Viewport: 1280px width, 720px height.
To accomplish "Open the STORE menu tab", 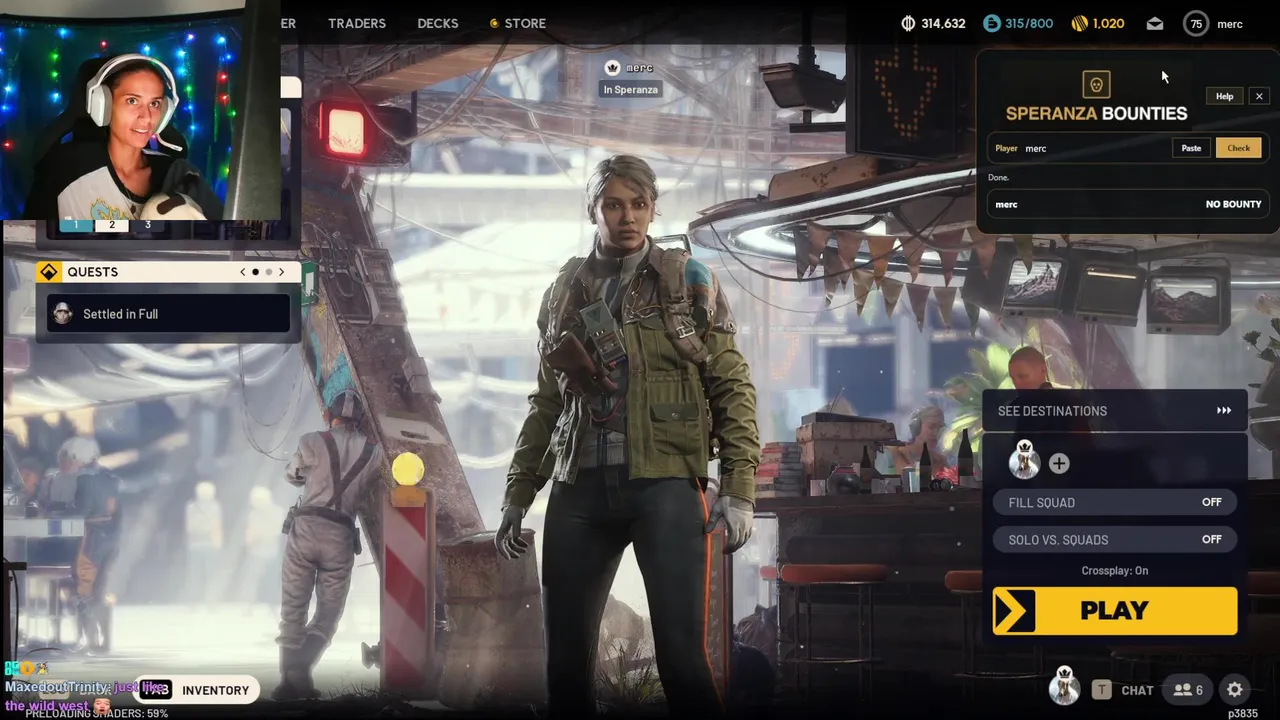I will click(x=525, y=23).
